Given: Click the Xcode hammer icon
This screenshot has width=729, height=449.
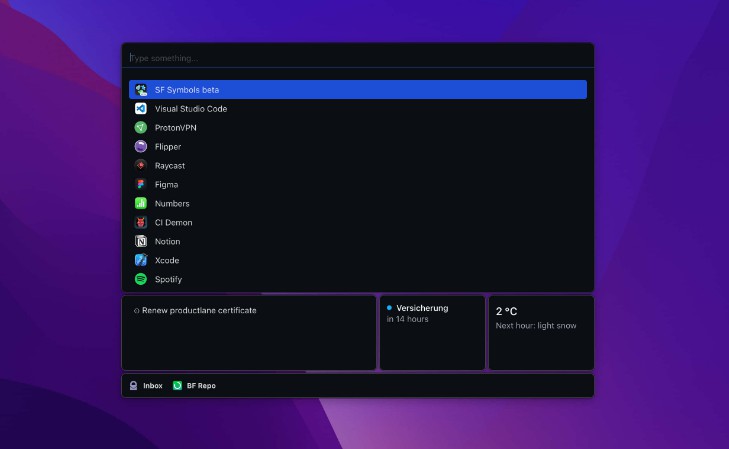Looking at the screenshot, I should (x=141, y=260).
